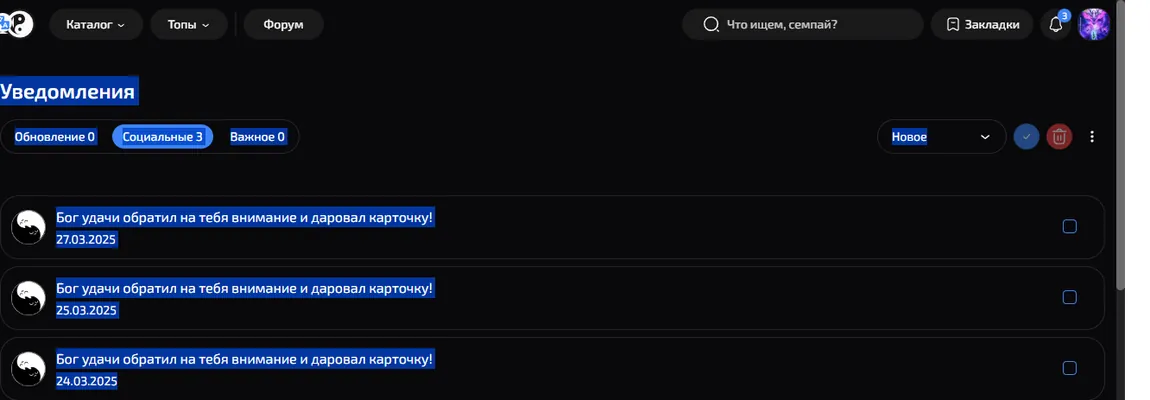This screenshot has width=1150, height=400.
Task: Click the yin-yang site logo
Action: [23, 24]
